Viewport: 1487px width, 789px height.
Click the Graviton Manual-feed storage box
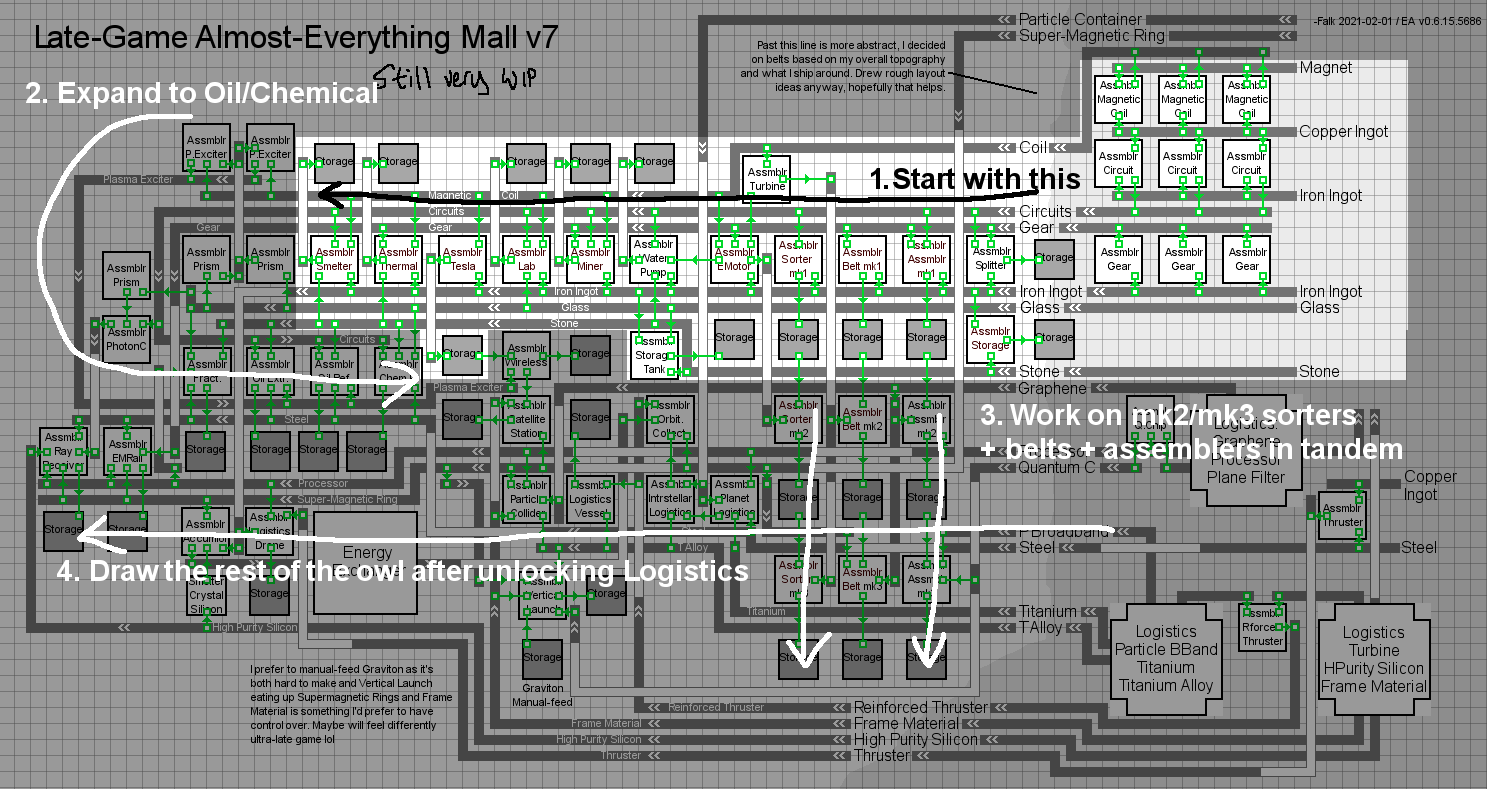click(x=542, y=658)
